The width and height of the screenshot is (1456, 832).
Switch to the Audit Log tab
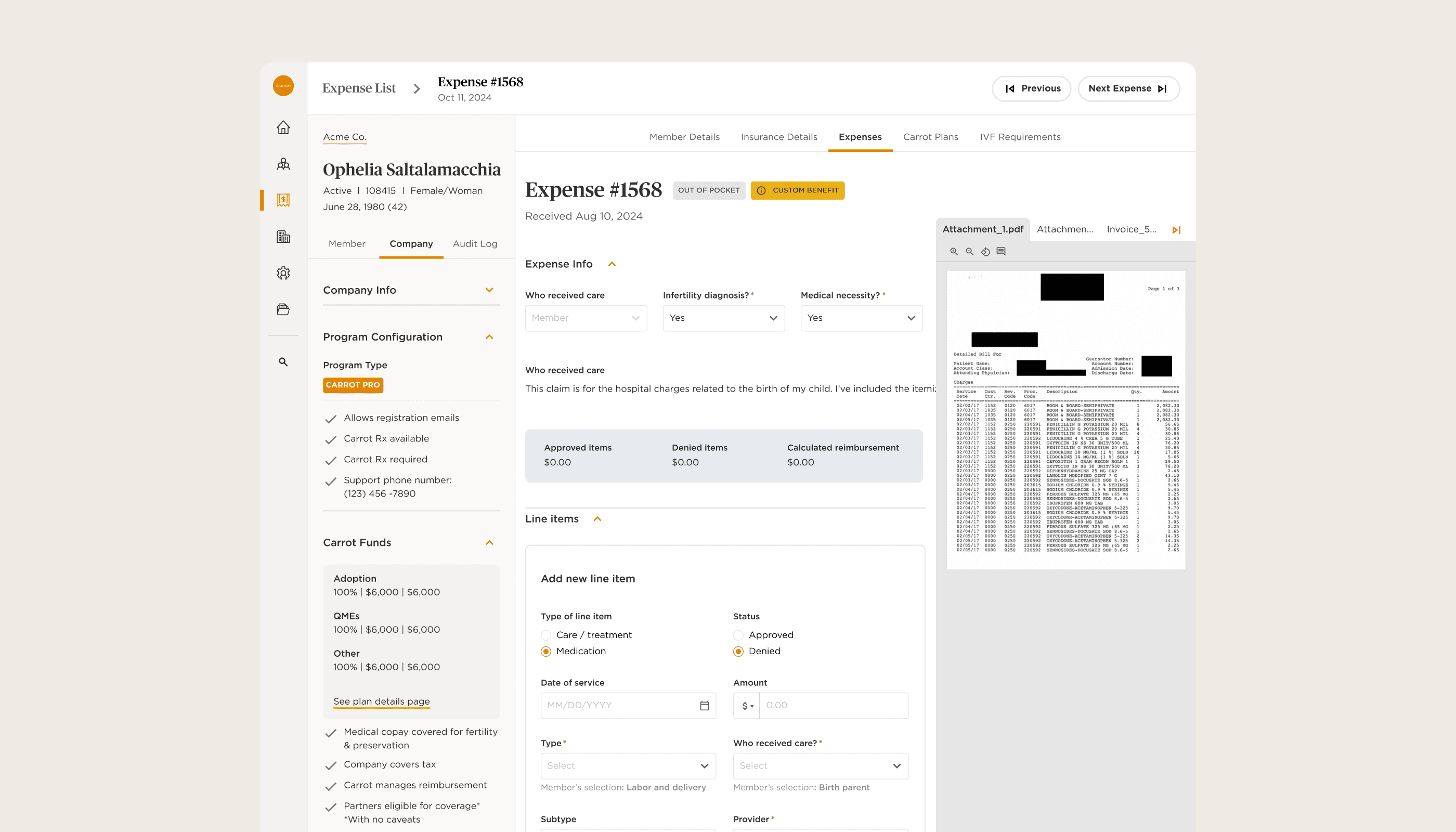point(475,244)
